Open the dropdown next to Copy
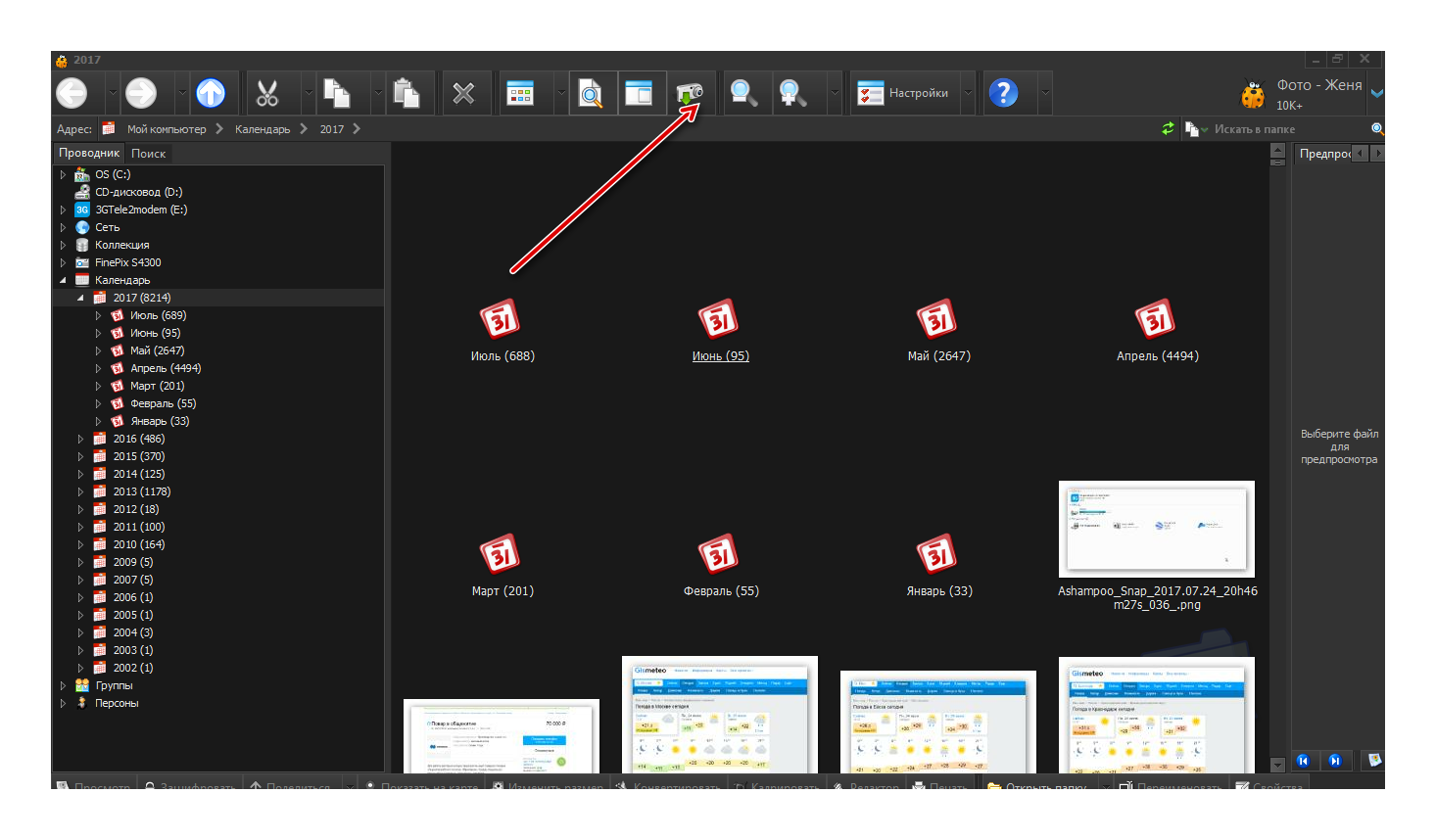Viewport: 1436px width, 840px height. tap(377, 93)
